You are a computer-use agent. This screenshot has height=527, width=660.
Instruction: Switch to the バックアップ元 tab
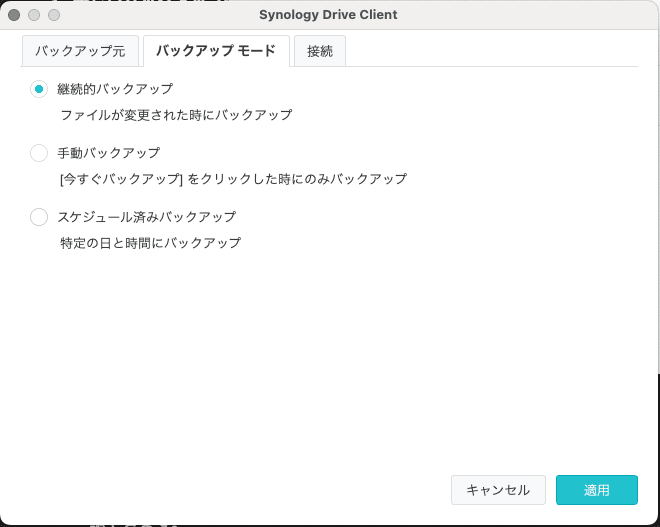[x=80, y=51]
